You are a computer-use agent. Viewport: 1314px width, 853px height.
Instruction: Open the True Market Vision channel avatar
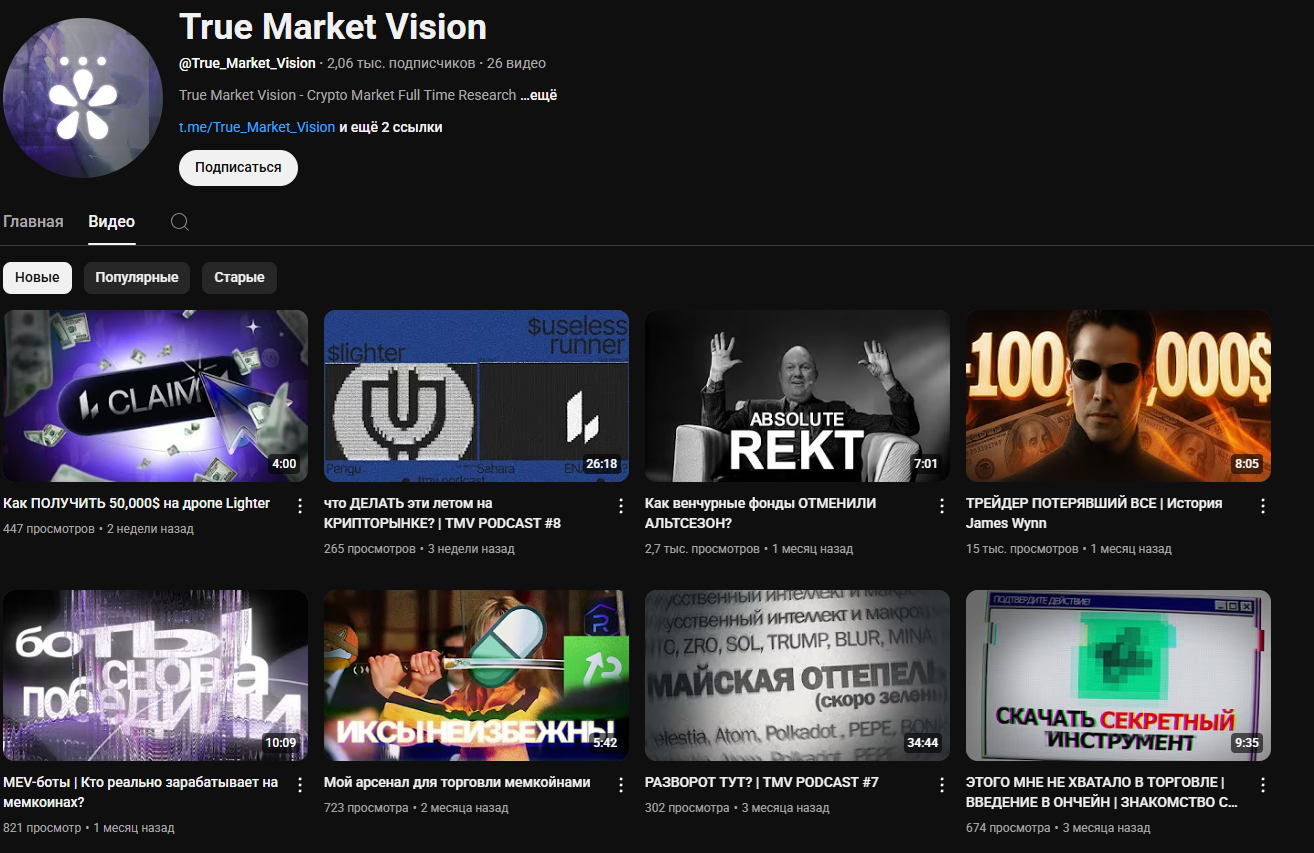point(83,98)
